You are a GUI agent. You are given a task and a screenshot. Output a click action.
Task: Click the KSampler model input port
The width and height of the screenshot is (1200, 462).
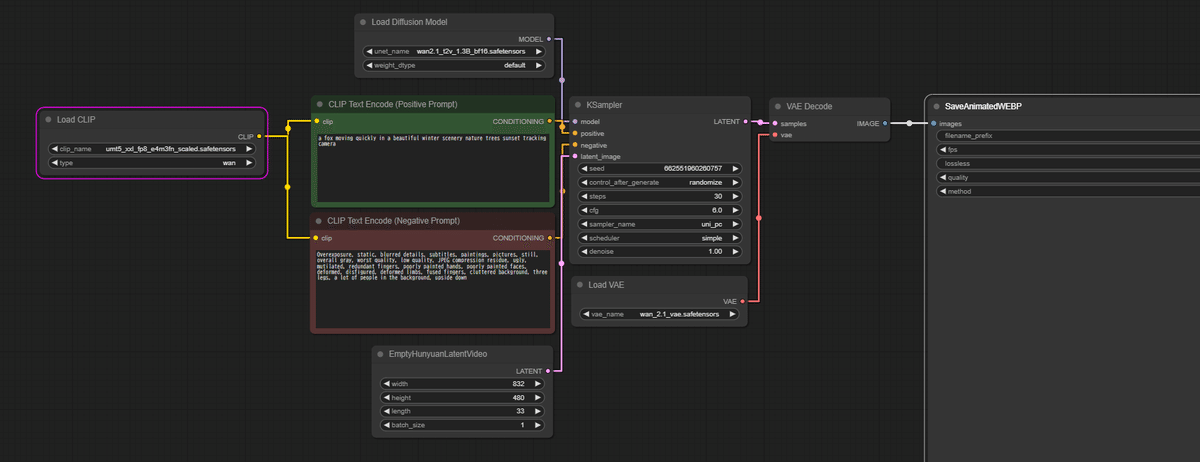pos(574,122)
